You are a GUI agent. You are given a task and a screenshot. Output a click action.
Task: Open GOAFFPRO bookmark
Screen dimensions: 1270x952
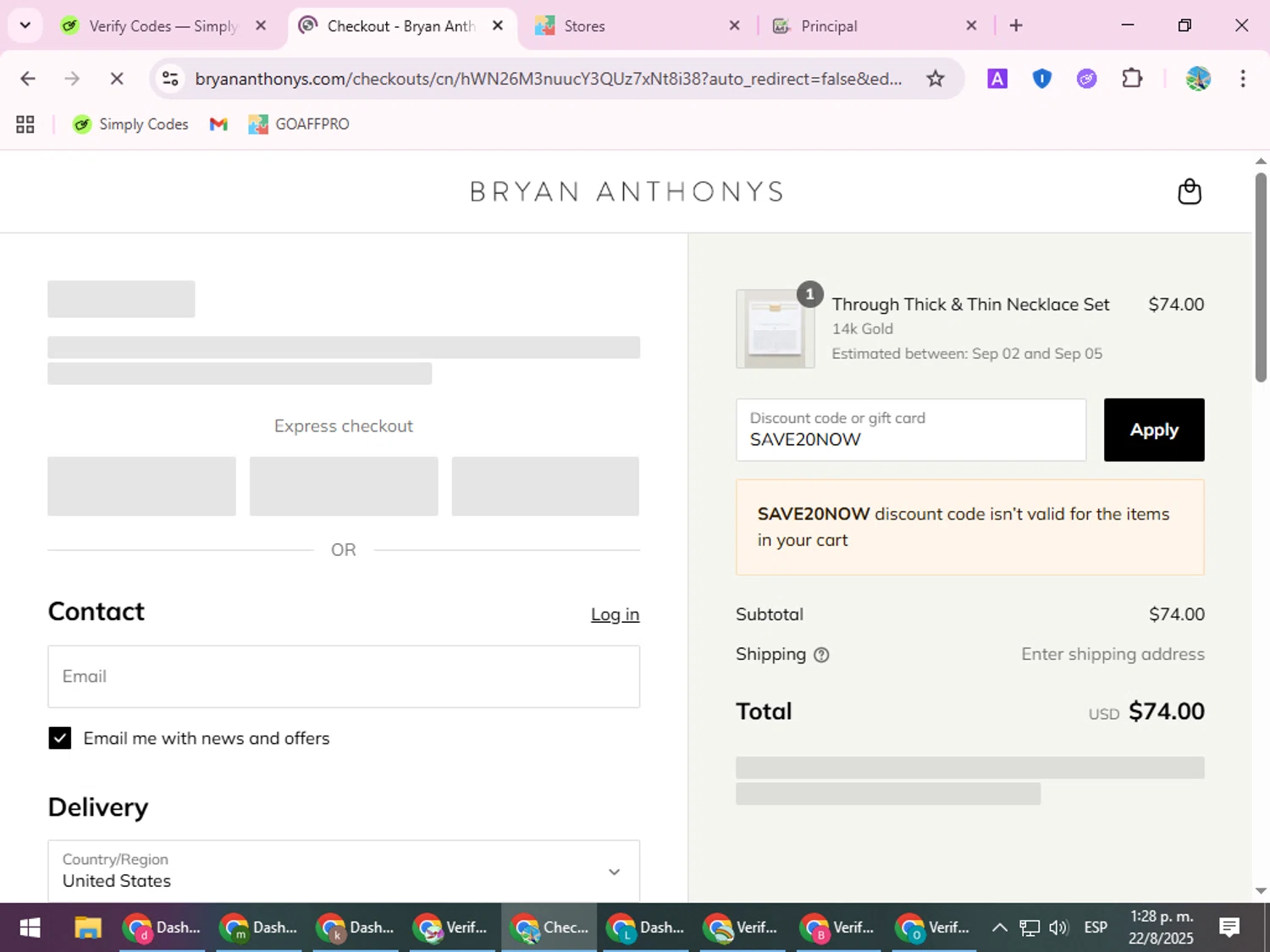[x=299, y=124]
